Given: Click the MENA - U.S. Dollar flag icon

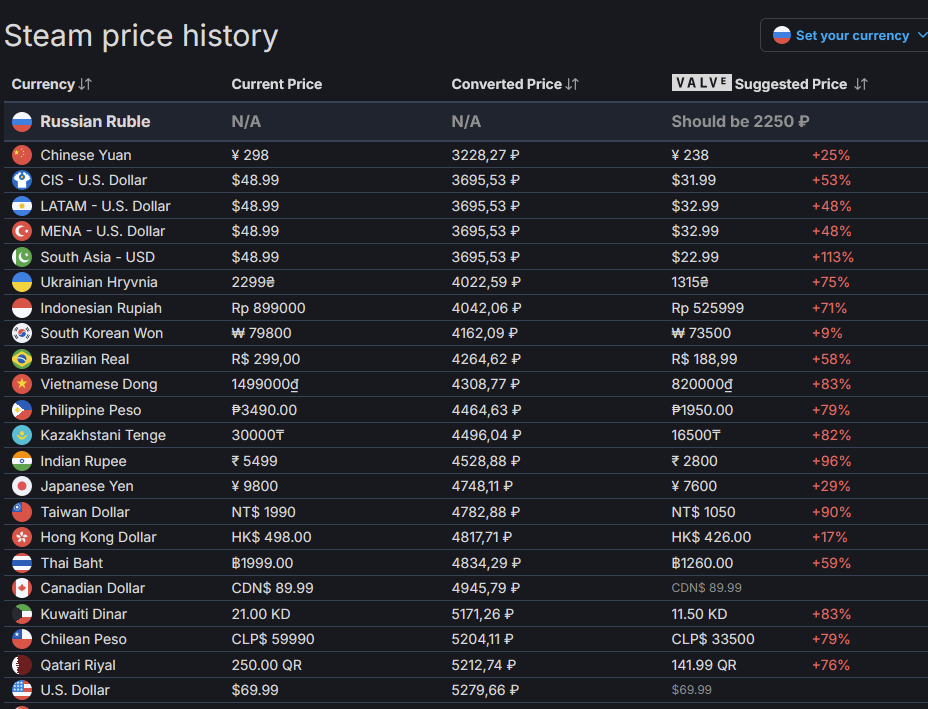Looking at the screenshot, I should pos(22,231).
